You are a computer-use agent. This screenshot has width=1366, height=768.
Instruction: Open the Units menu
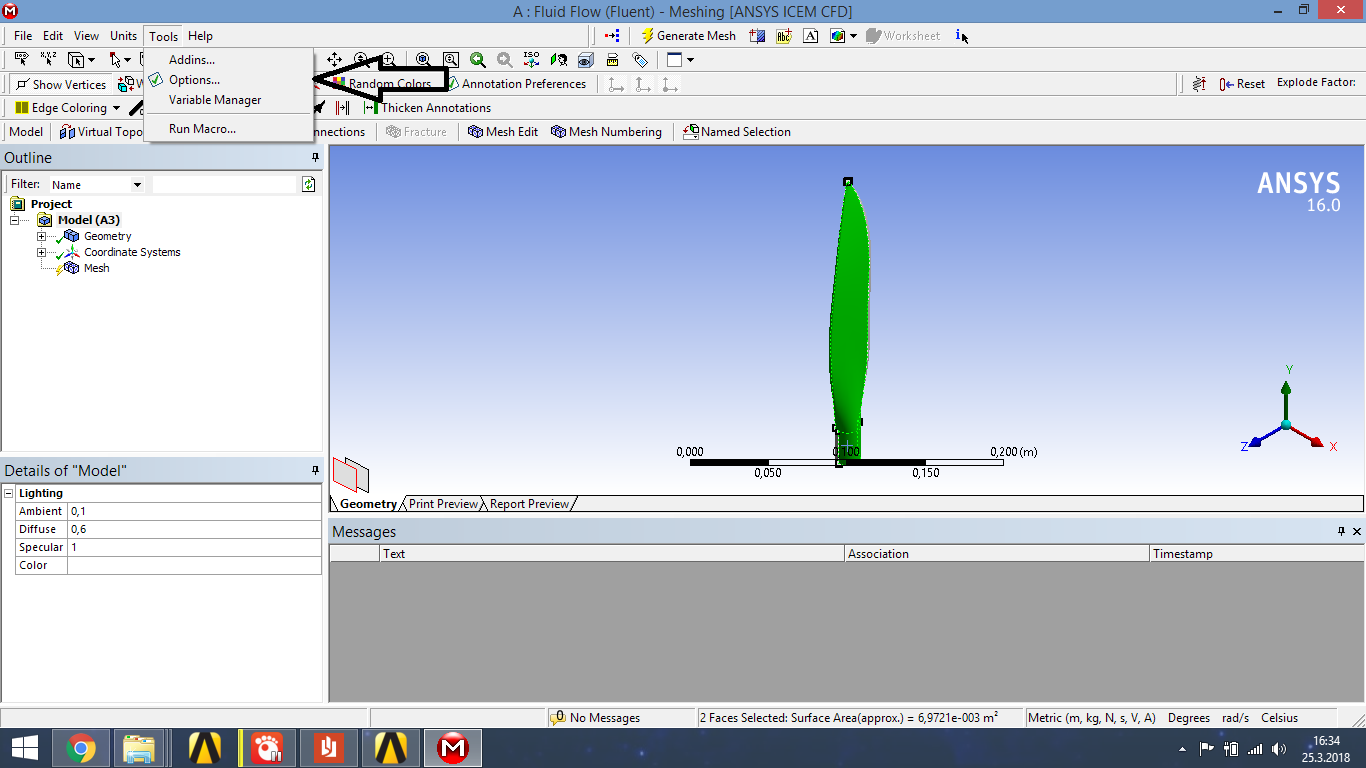124,36
